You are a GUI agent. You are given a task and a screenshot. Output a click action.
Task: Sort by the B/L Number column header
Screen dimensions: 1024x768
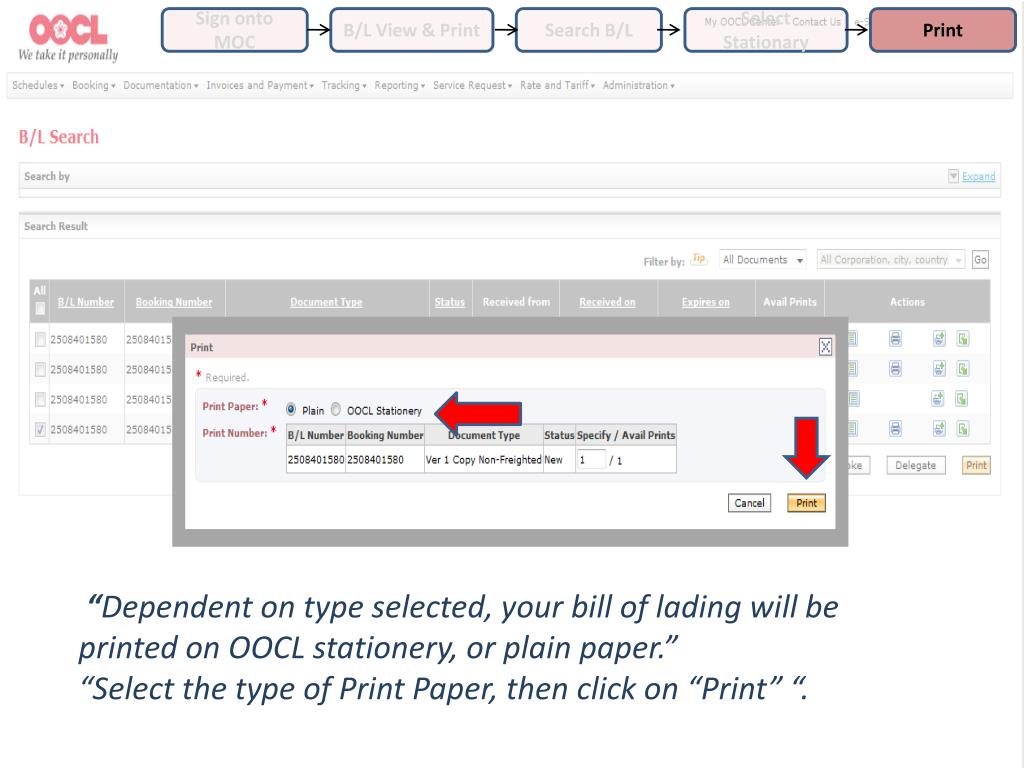pyautogui.click(x=86, y=302)
